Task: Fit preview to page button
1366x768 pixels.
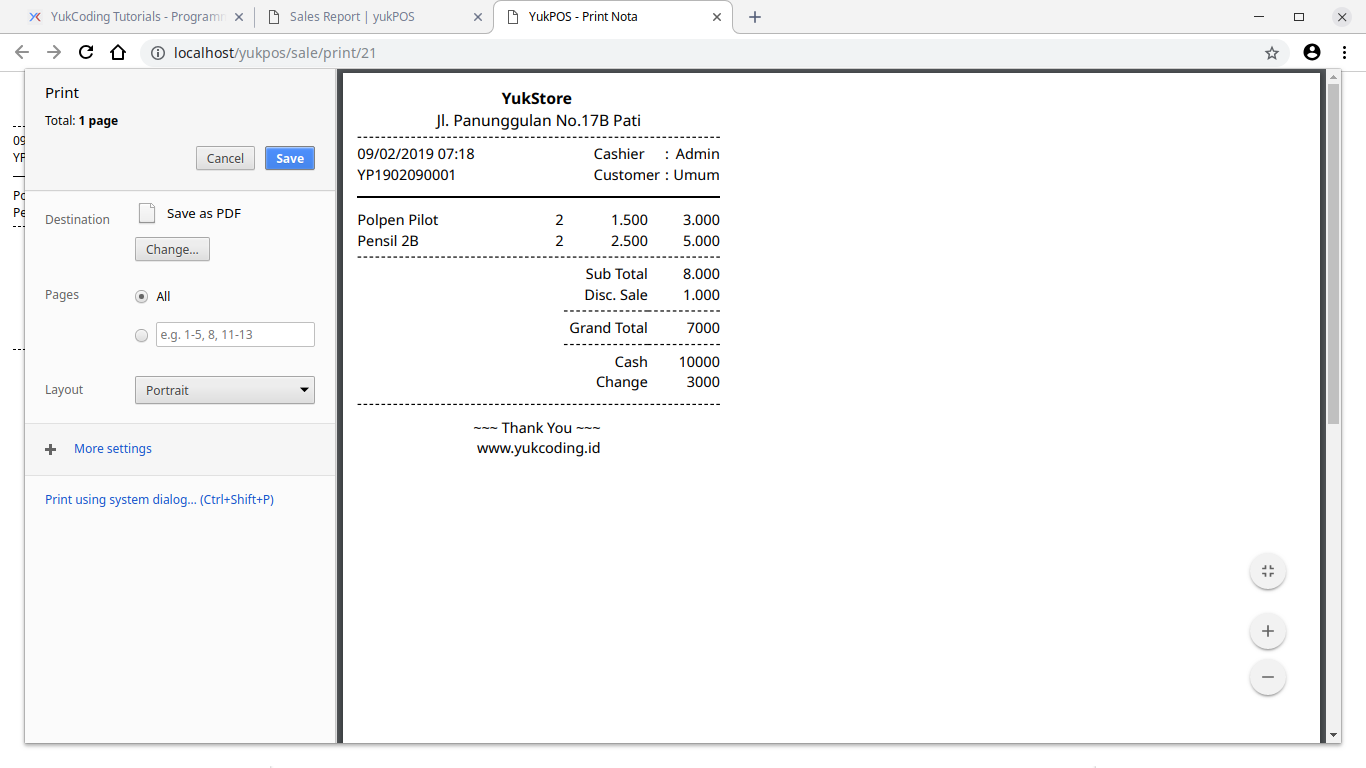Action: (x=1268, y=571)
